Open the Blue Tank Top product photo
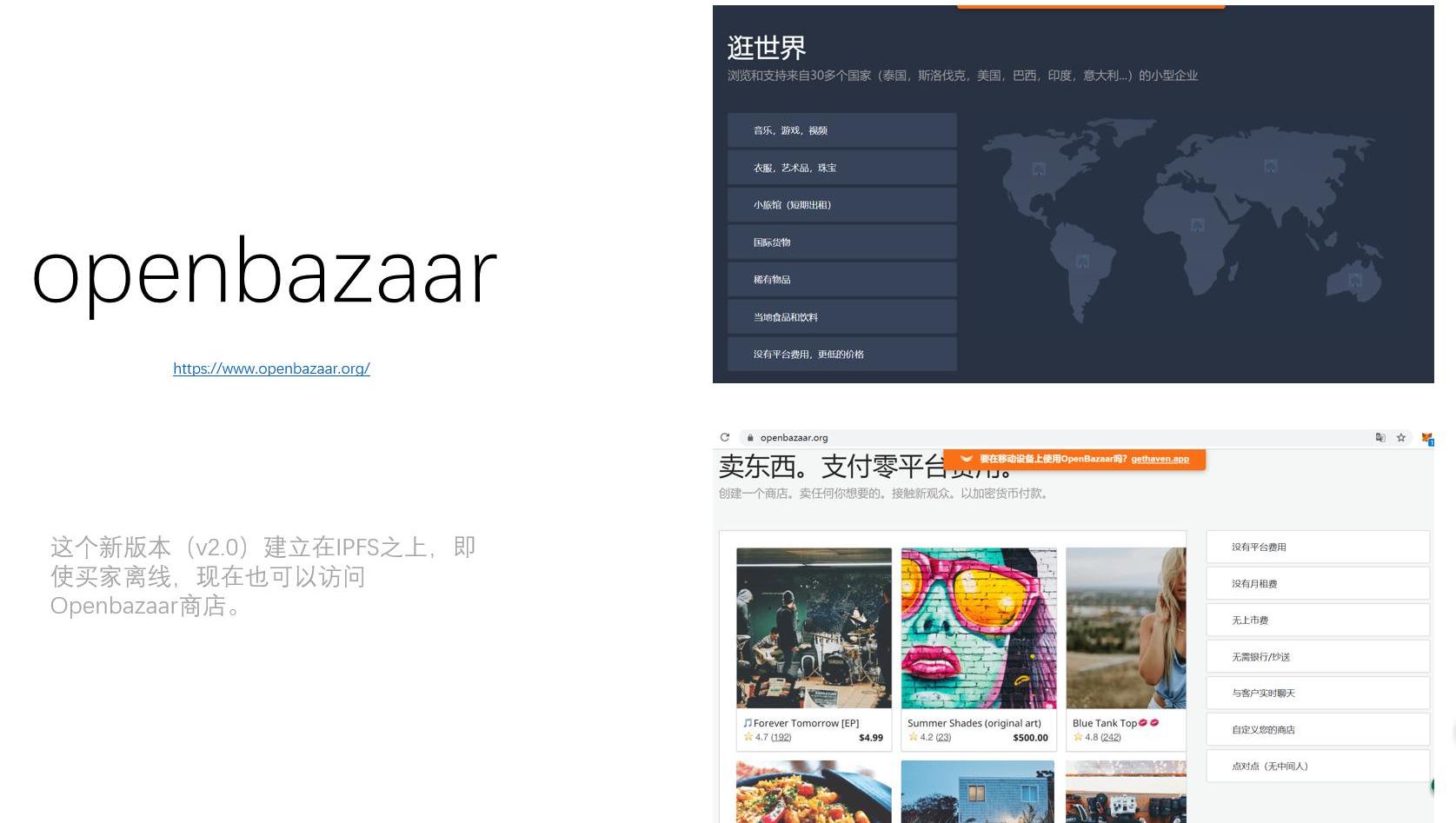Image resolution: width=1456 pixels, height=823 pixels. [x=1126, y=628]
